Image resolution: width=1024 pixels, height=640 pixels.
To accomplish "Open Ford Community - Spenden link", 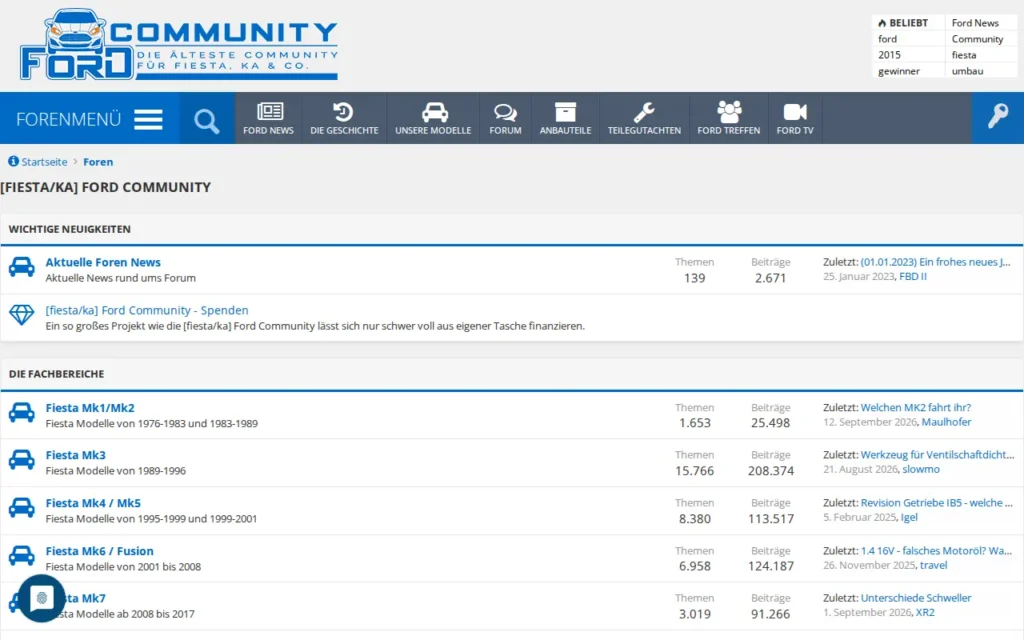I will click(147, 310).
